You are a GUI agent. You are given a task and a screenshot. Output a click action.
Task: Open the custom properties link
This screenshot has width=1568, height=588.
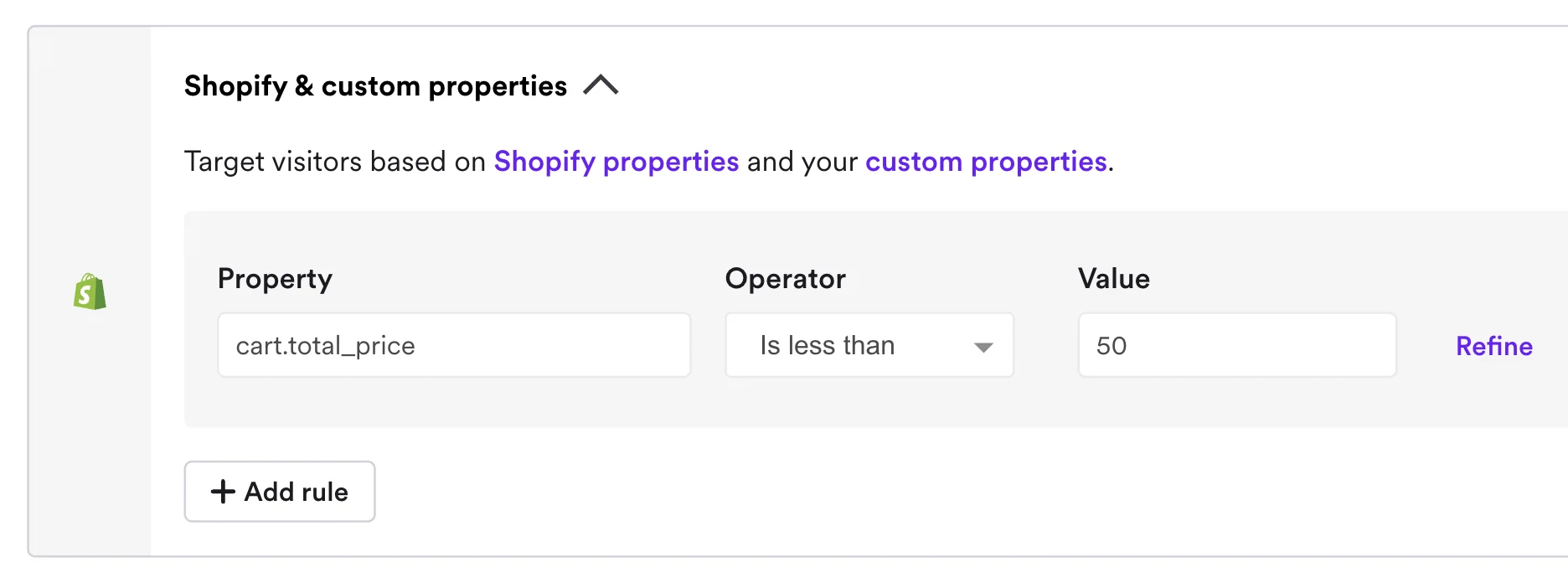(985, 162)
